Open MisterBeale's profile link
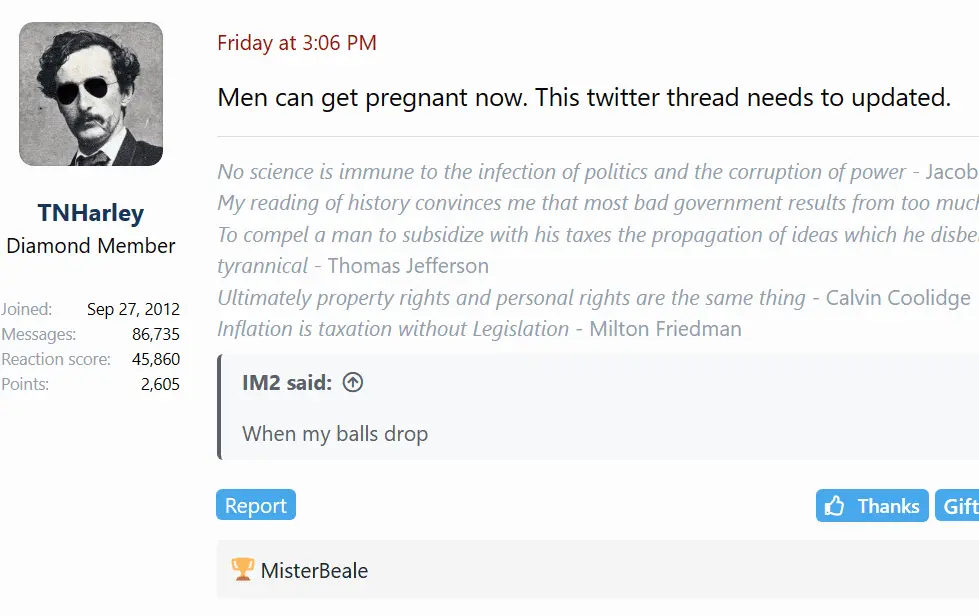This screenshot has width=979, height=616. pyautogui.click(x=314, y=571)
